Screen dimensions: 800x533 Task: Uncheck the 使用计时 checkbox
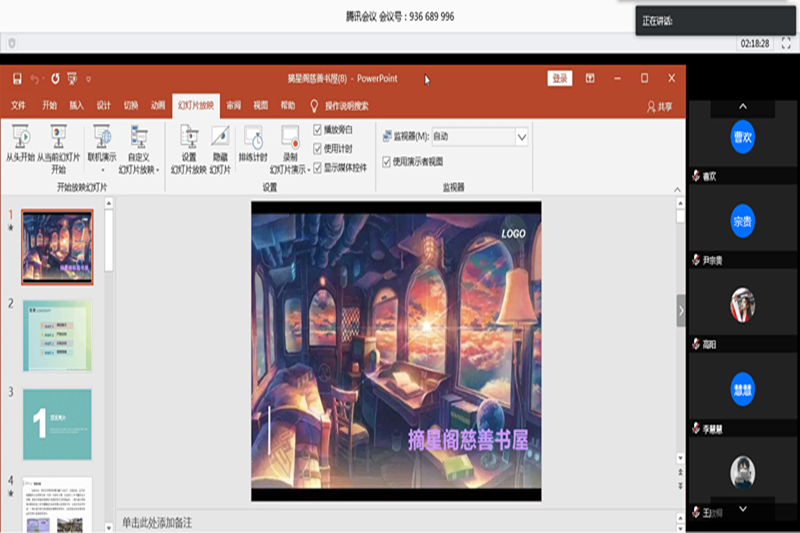pyautogui.click(x=318, y=148)
